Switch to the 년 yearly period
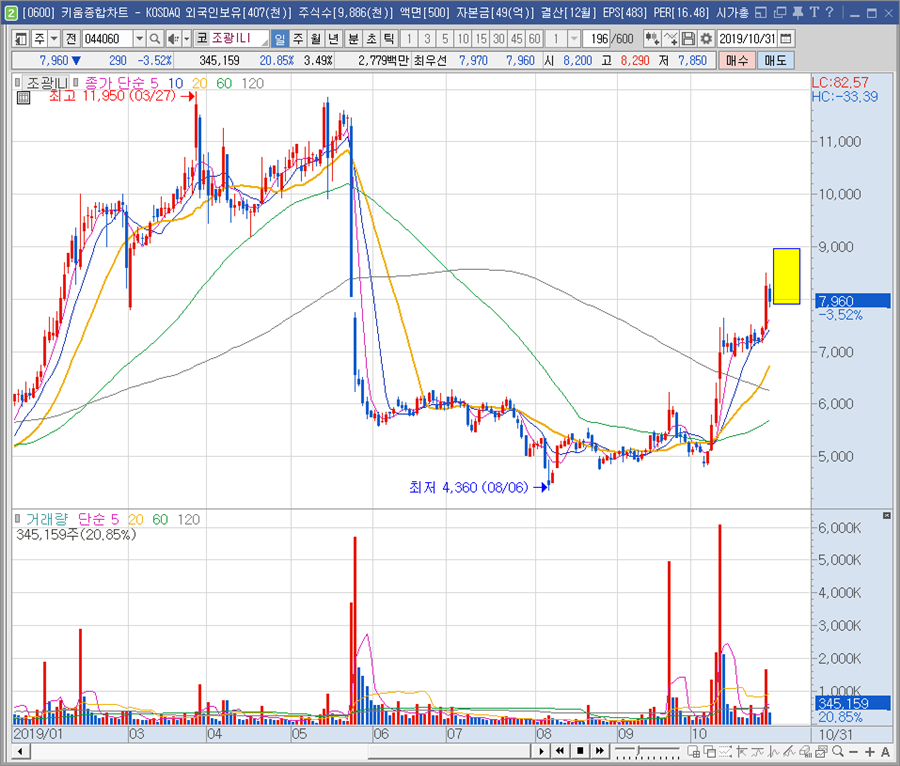Screen dimensions: 900x766 pyautogui.click(x=333, y=39)
